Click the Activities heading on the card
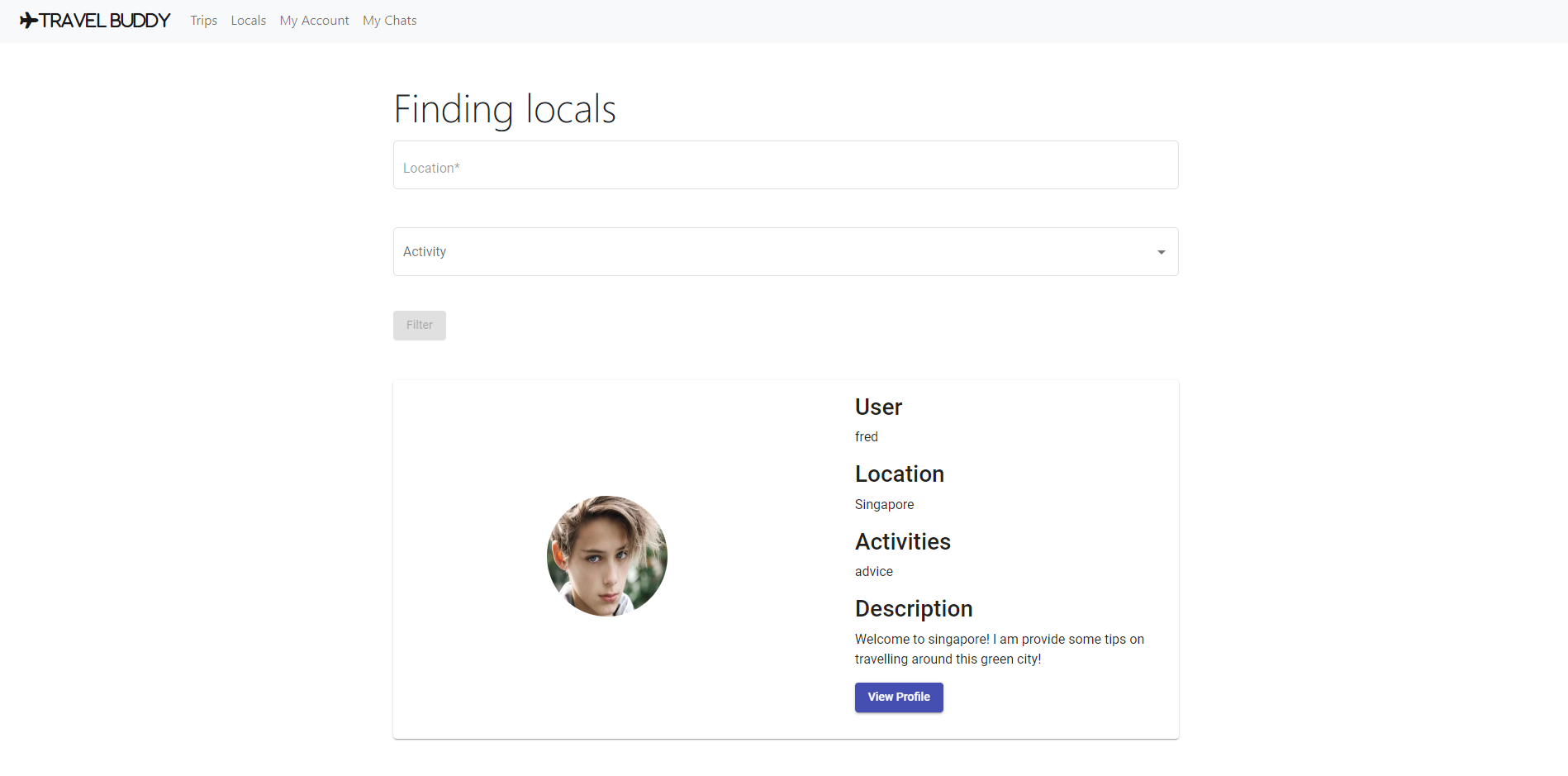 click(x=902, y=541)
